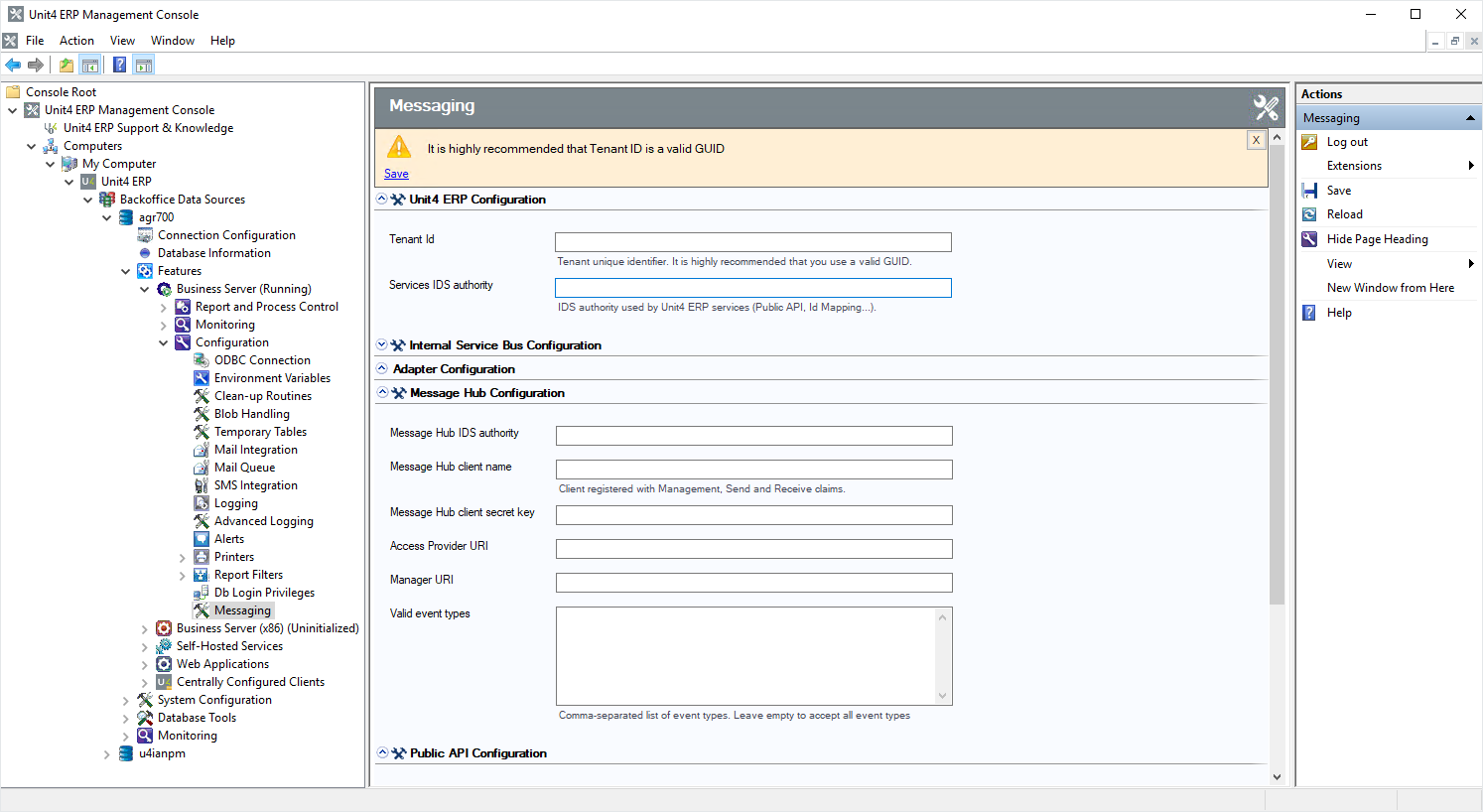Screen dimensions: 1483x812
Task: Select Blob Handling icon in tree
Action: click(202, 414)
